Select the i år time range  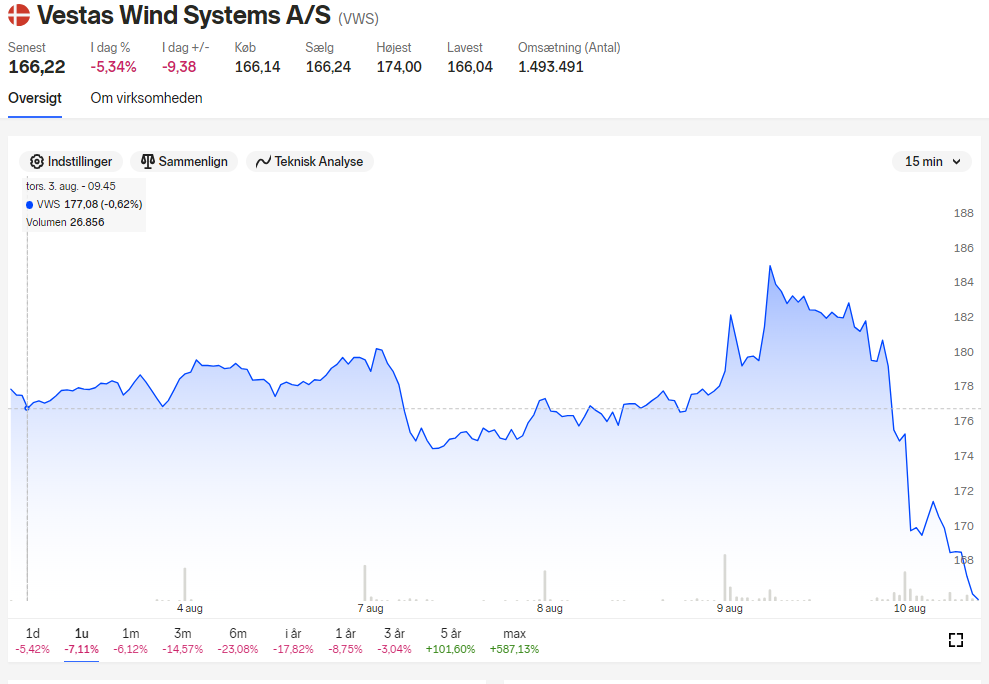(x=293, y=640)
